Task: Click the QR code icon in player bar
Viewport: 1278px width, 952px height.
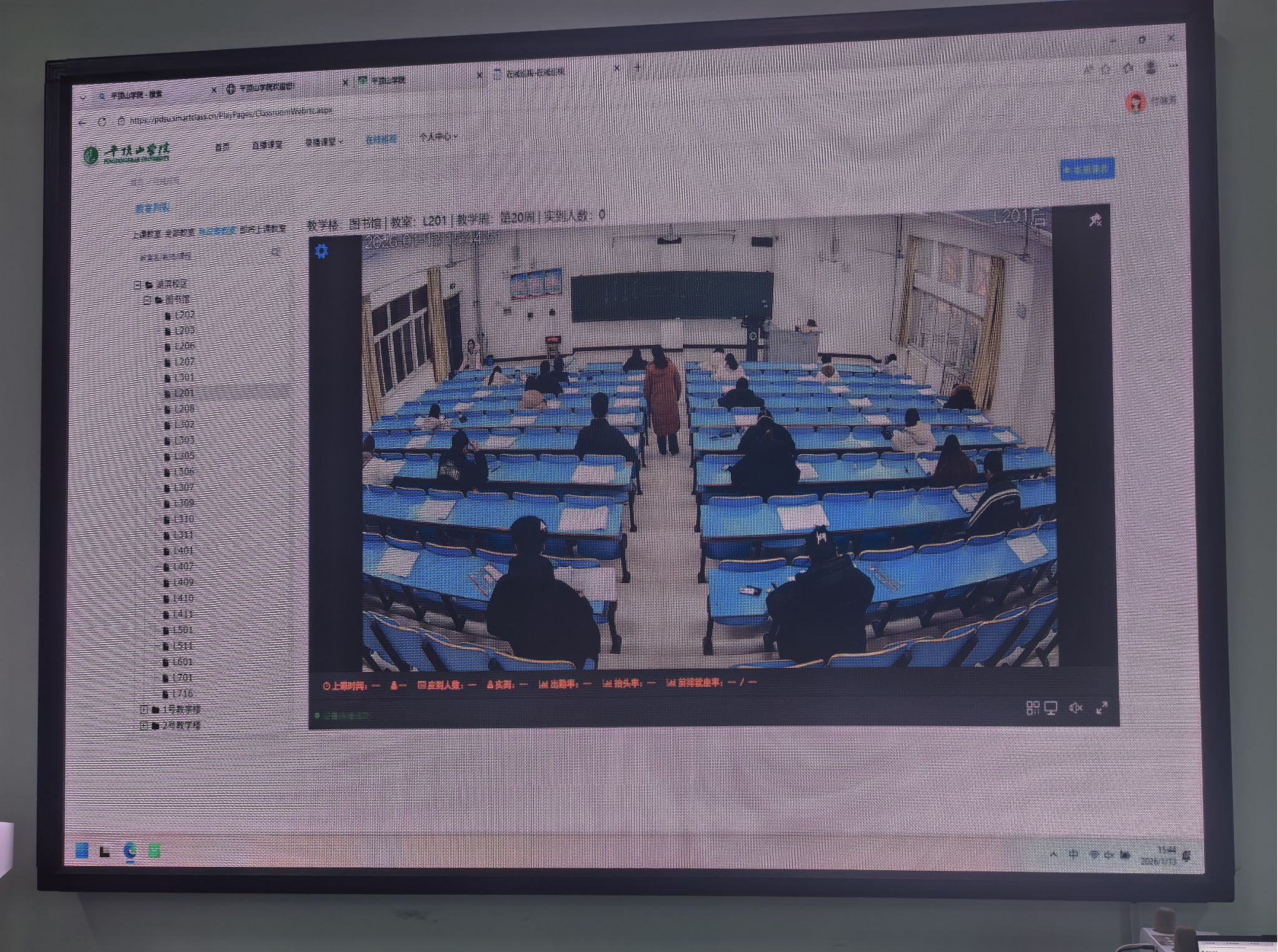Action: click(1033, 707)
